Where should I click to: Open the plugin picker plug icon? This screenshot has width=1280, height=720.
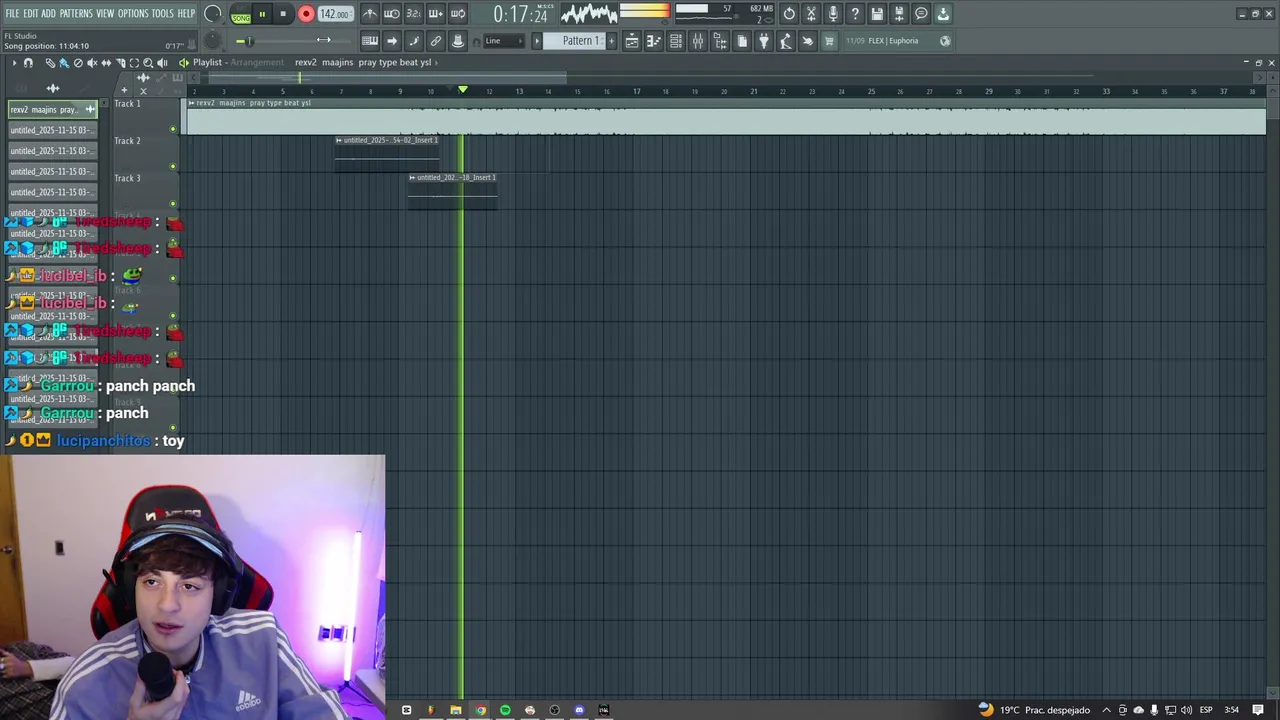coord(764,41)
